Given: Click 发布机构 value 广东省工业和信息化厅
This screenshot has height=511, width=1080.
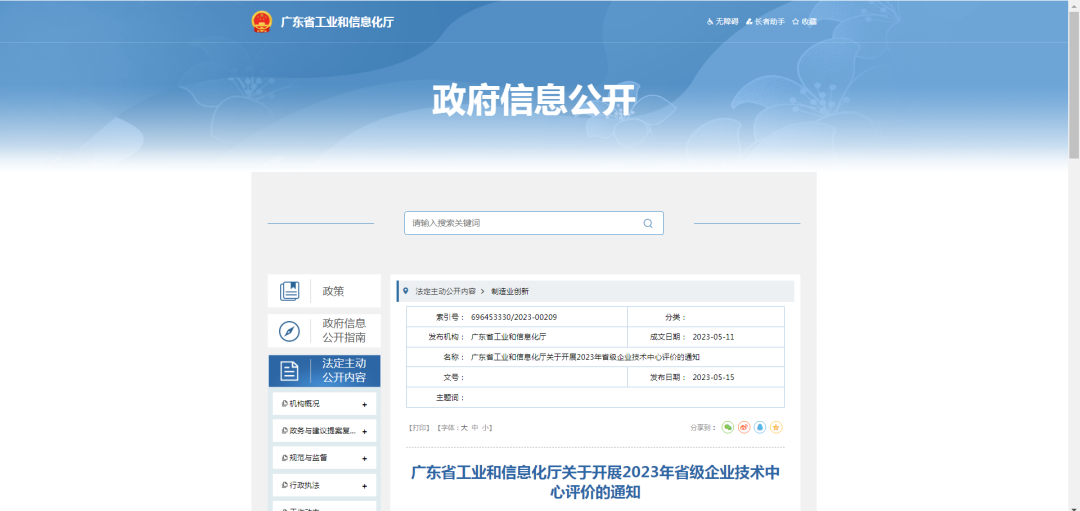Looking at the screenshot, I should point(508,337).
